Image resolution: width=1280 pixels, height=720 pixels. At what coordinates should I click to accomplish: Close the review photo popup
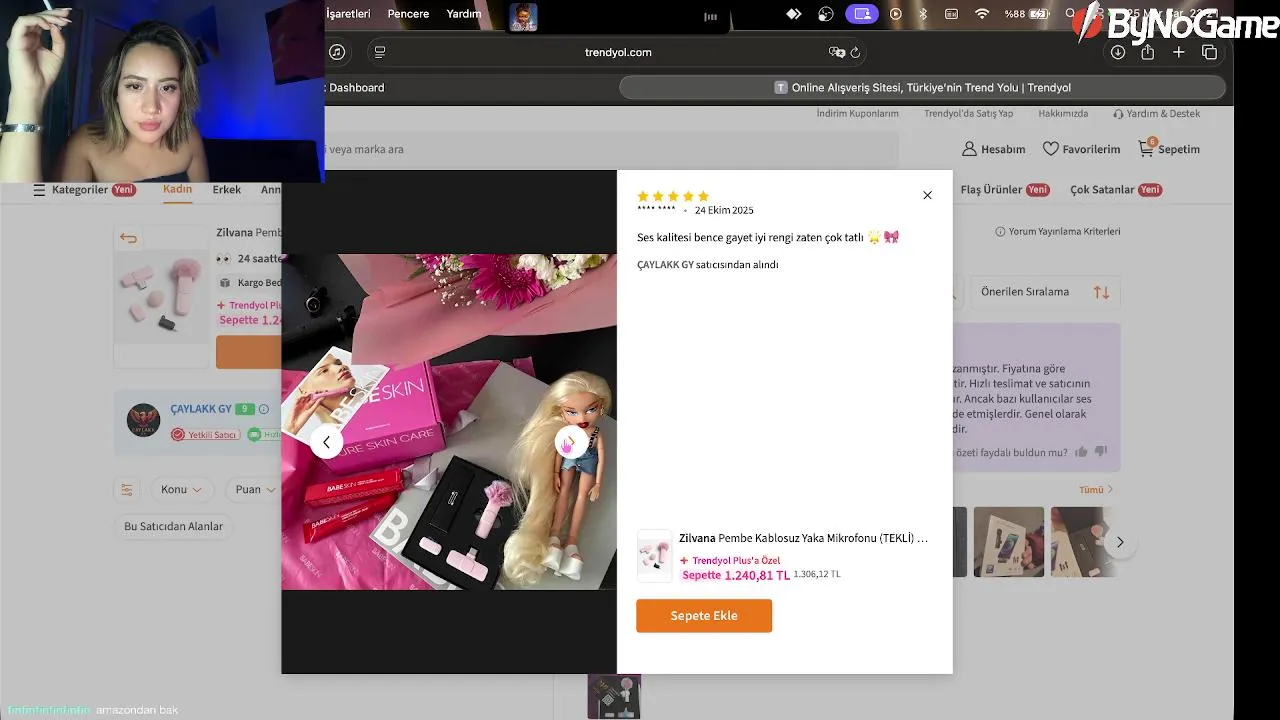927,195
